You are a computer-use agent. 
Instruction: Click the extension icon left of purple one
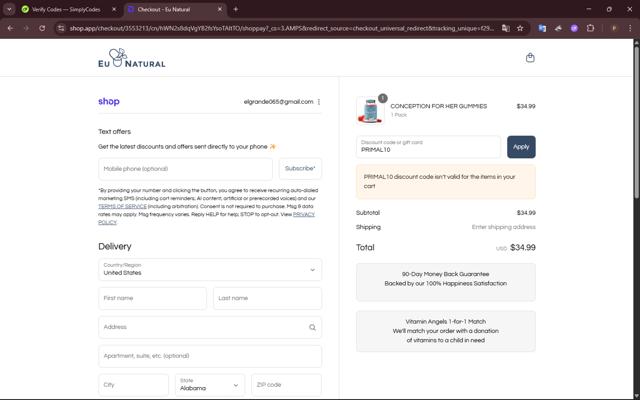click(558, 28)
